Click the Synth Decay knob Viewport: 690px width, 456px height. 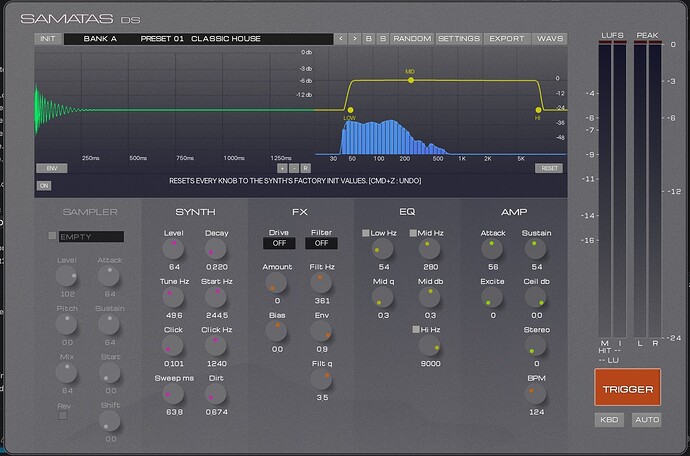point(216,249)
